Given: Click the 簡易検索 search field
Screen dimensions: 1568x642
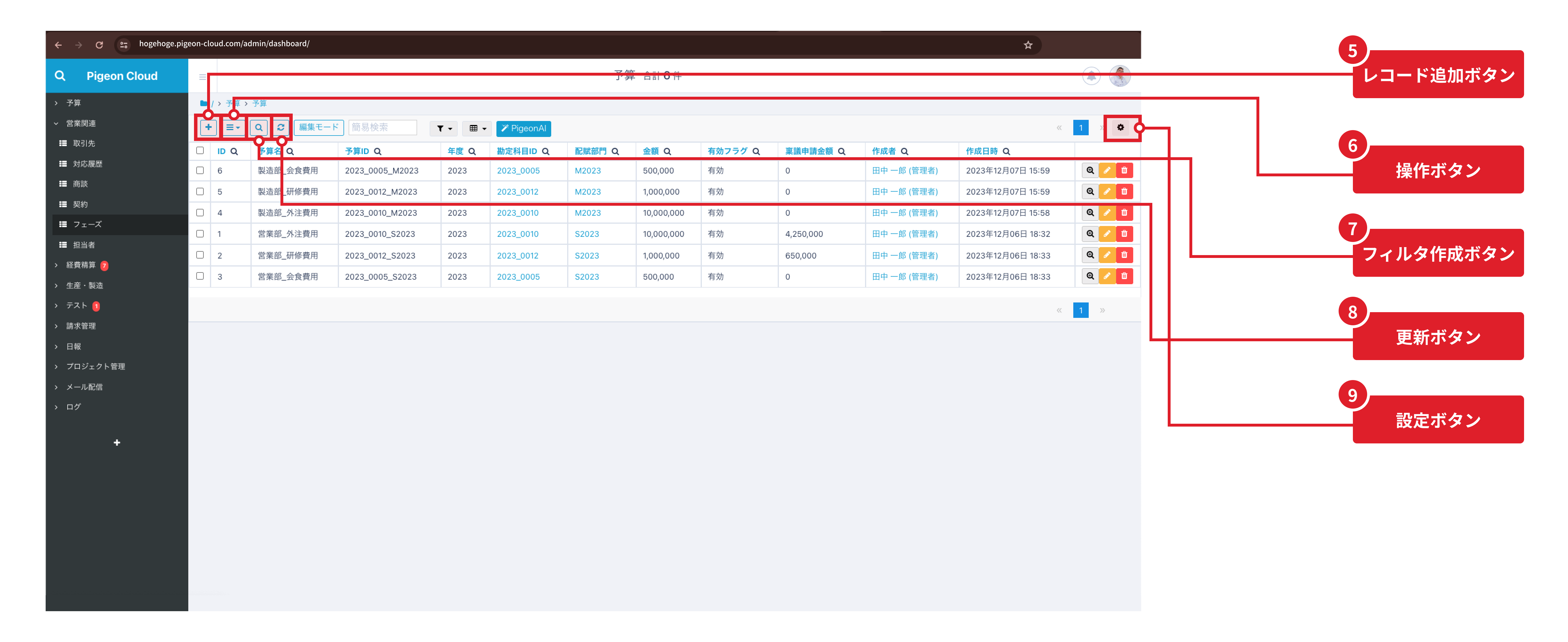Looking at the screenshot, I should tap(382, 127).
